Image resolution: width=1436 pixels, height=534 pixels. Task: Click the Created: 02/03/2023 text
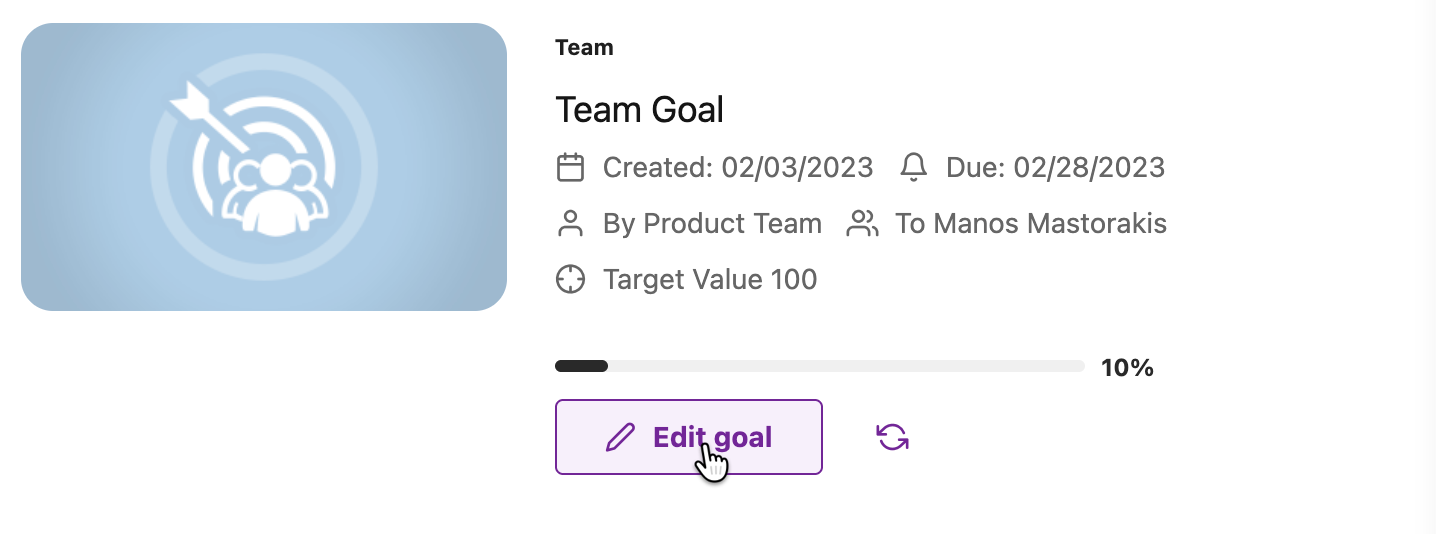coord(738,167)
